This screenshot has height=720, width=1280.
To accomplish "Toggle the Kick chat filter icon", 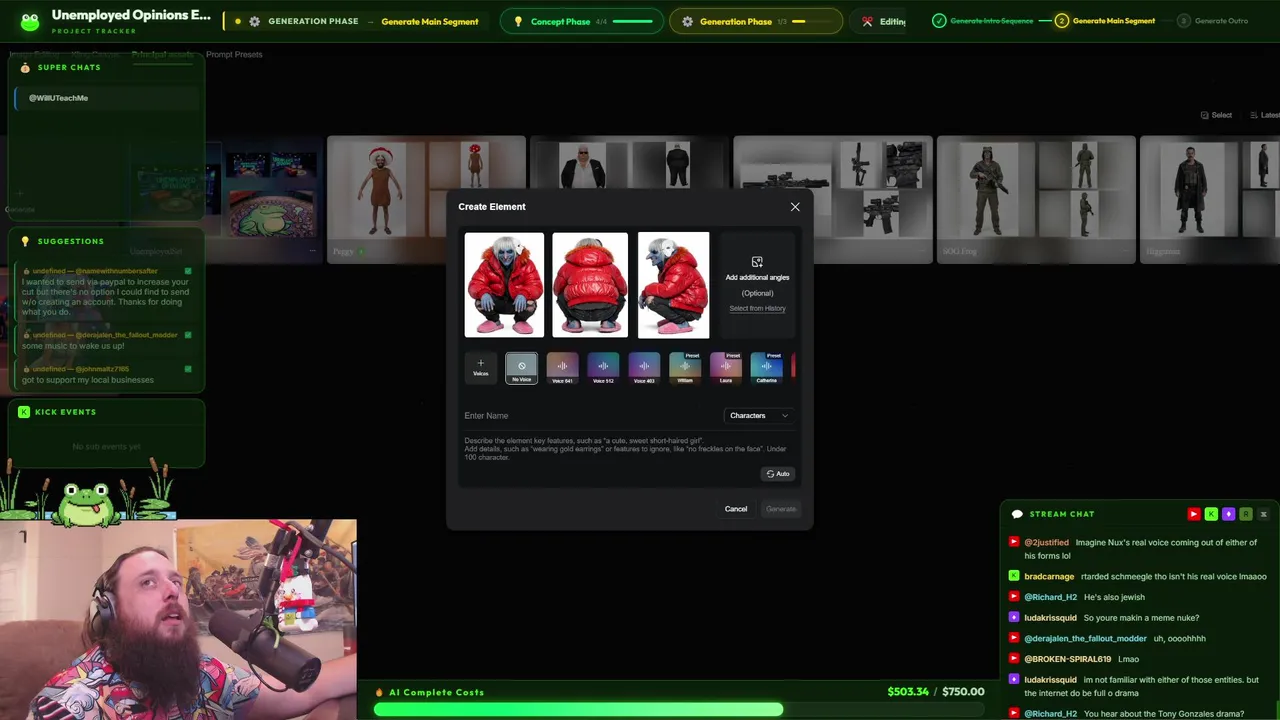I will pyautogui.click(x=1211, y=514).
